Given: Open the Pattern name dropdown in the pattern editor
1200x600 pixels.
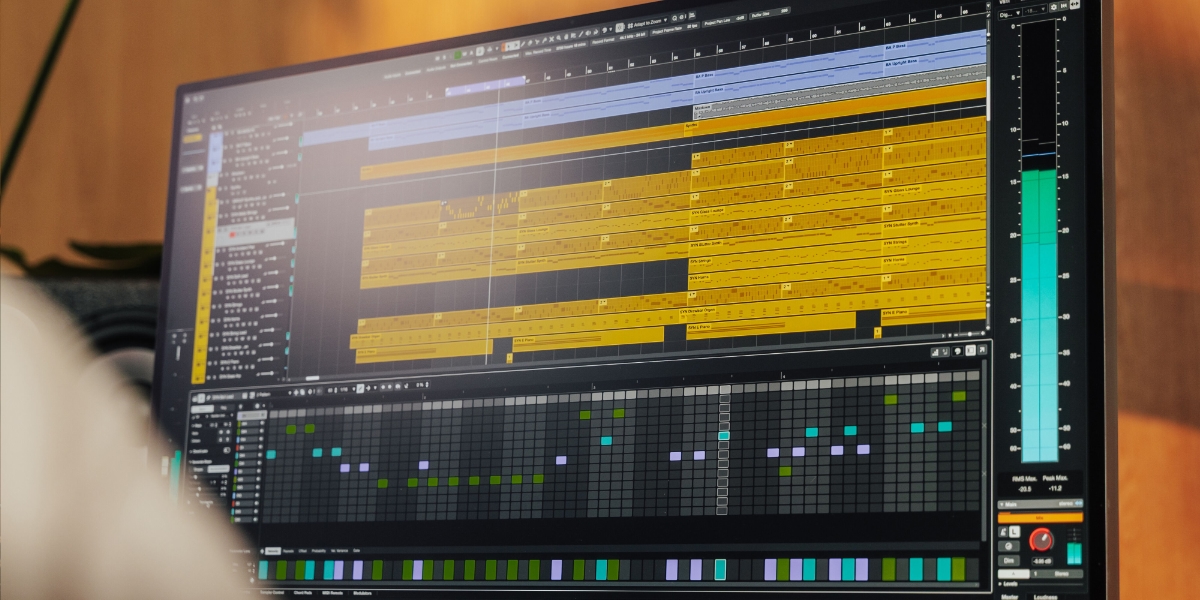Looking at the screenshot, I should [272, 395].
